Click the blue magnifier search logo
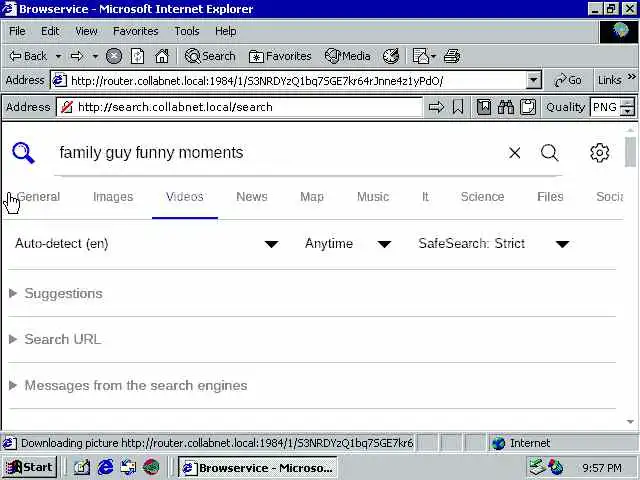Viewport: 640px width, 480px height. (23, 153)
